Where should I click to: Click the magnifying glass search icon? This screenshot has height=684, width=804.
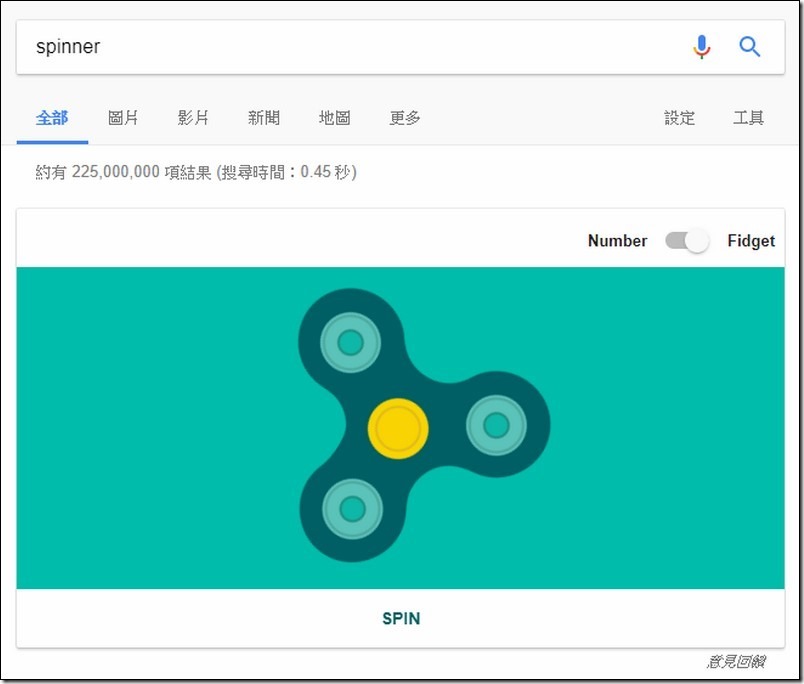pyautogui.click(x=749, y=47)
